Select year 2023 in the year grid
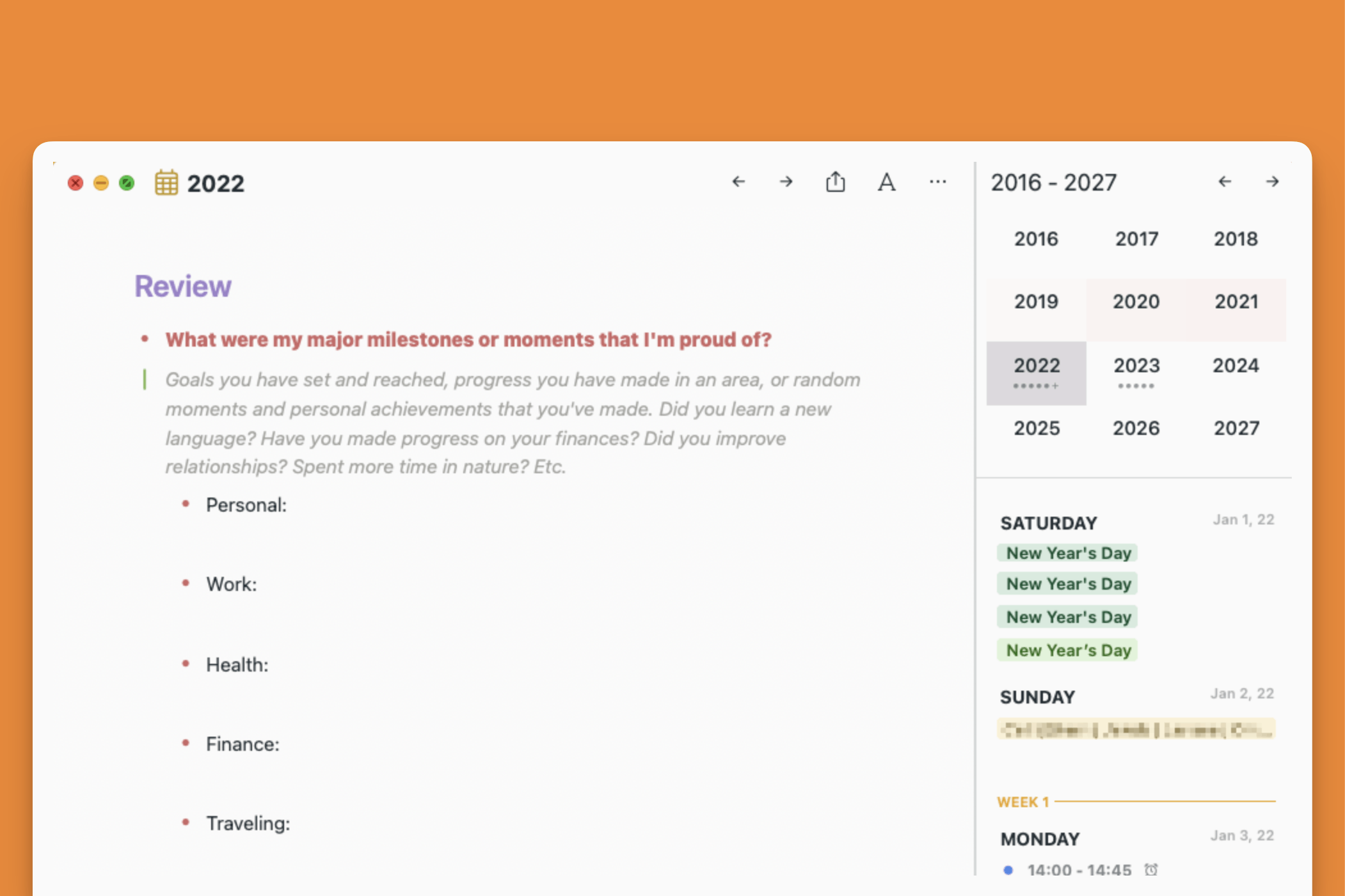Screen dimensions: 1345x896 pyautogui.click(x=1136, y=366)
